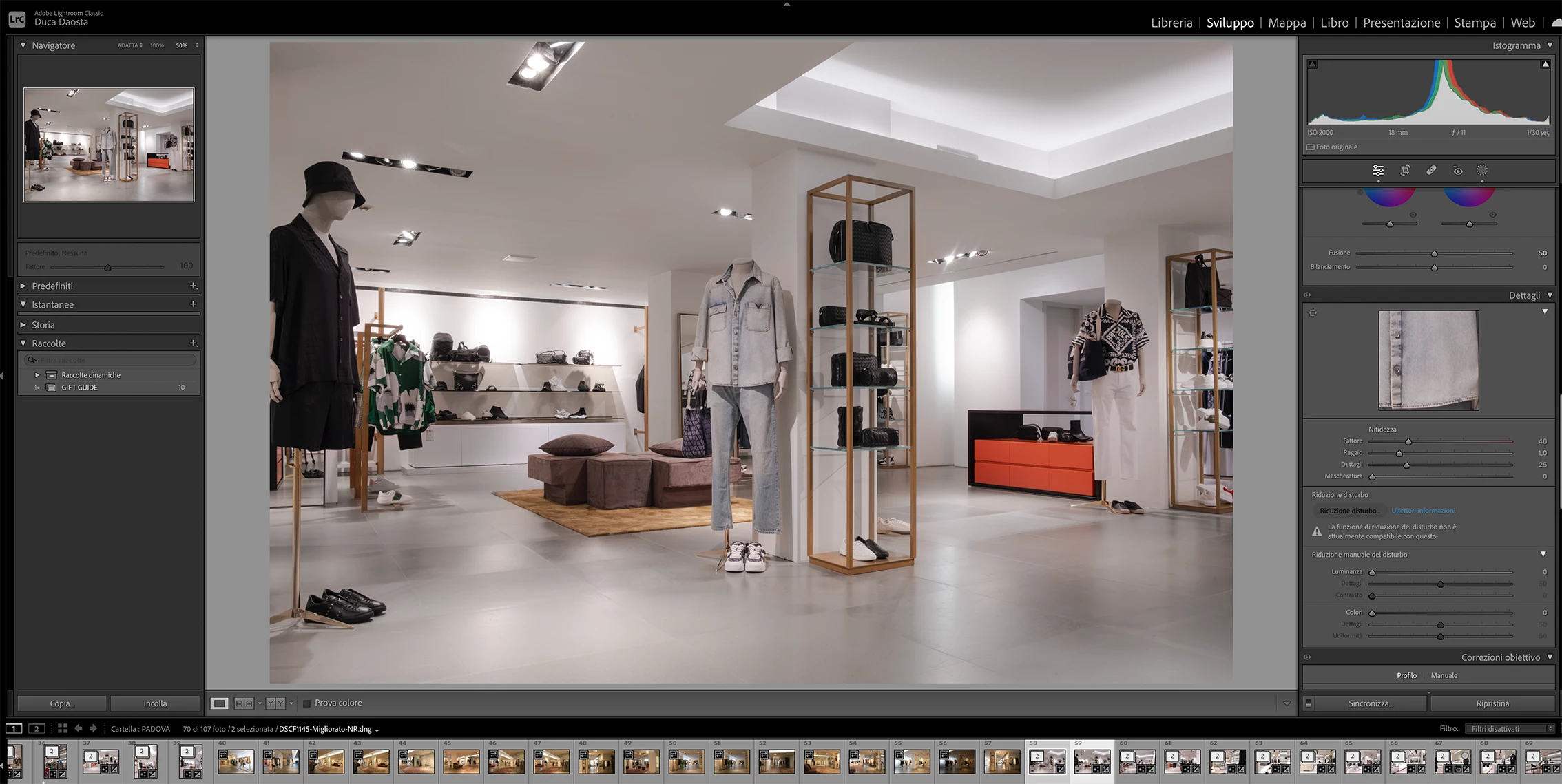This screenshot has height=784, width=1562.
Task: Open the Ulteriori informazioni link
Action: click(x=1423, y=511)
